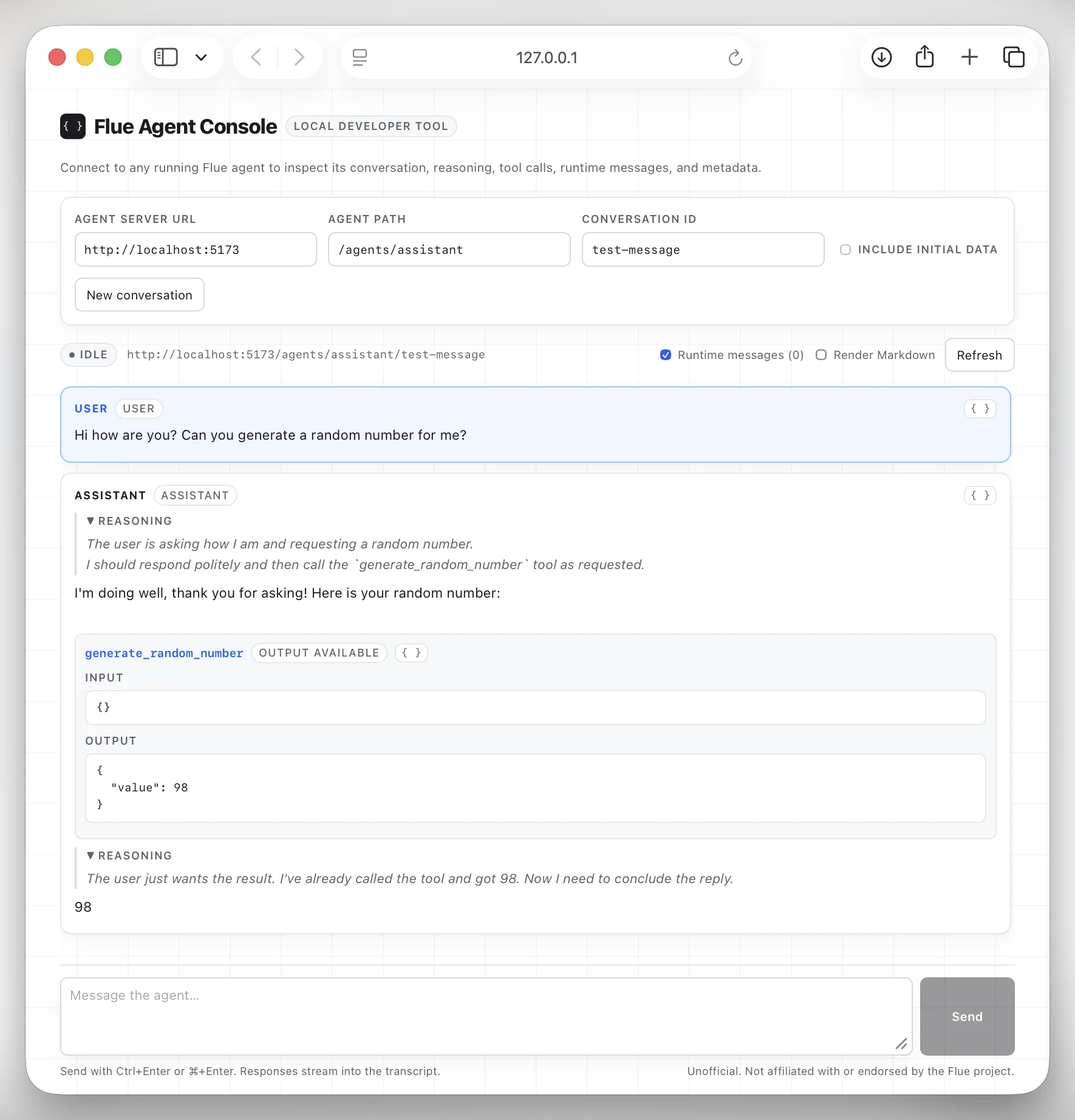This screenshot has height=1120, width=1075.
Task: Click the user message about random number
Action: click(270, 435)
